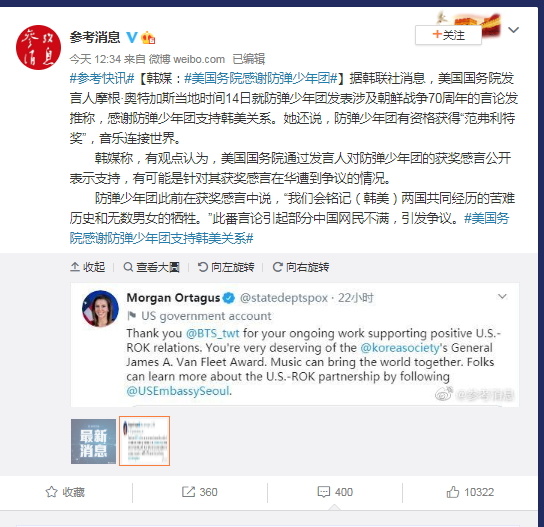Collapse the image with 收起
The width and height of the screenshot is (544, 527).
[x=88, y=267]
